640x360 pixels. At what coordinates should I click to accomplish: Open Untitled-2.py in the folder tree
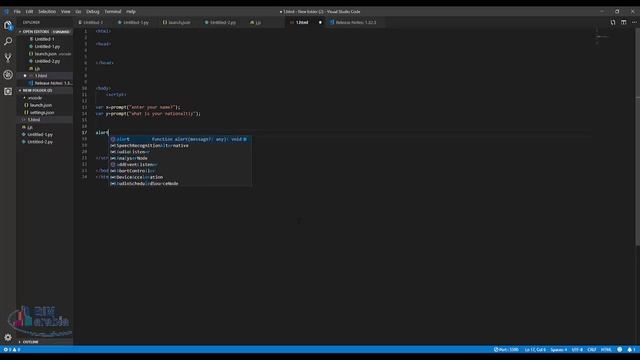(x=44, y=142)
